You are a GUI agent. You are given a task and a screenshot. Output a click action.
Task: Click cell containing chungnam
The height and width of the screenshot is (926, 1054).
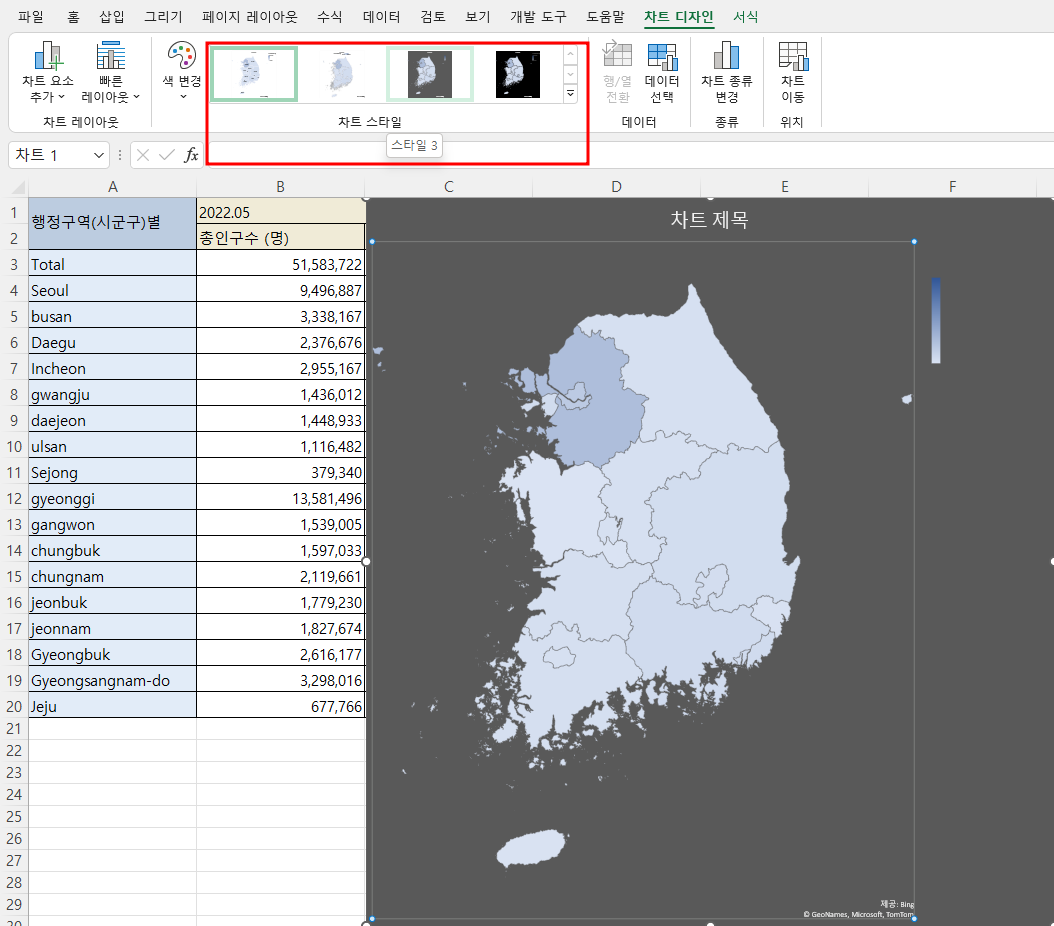113,577
